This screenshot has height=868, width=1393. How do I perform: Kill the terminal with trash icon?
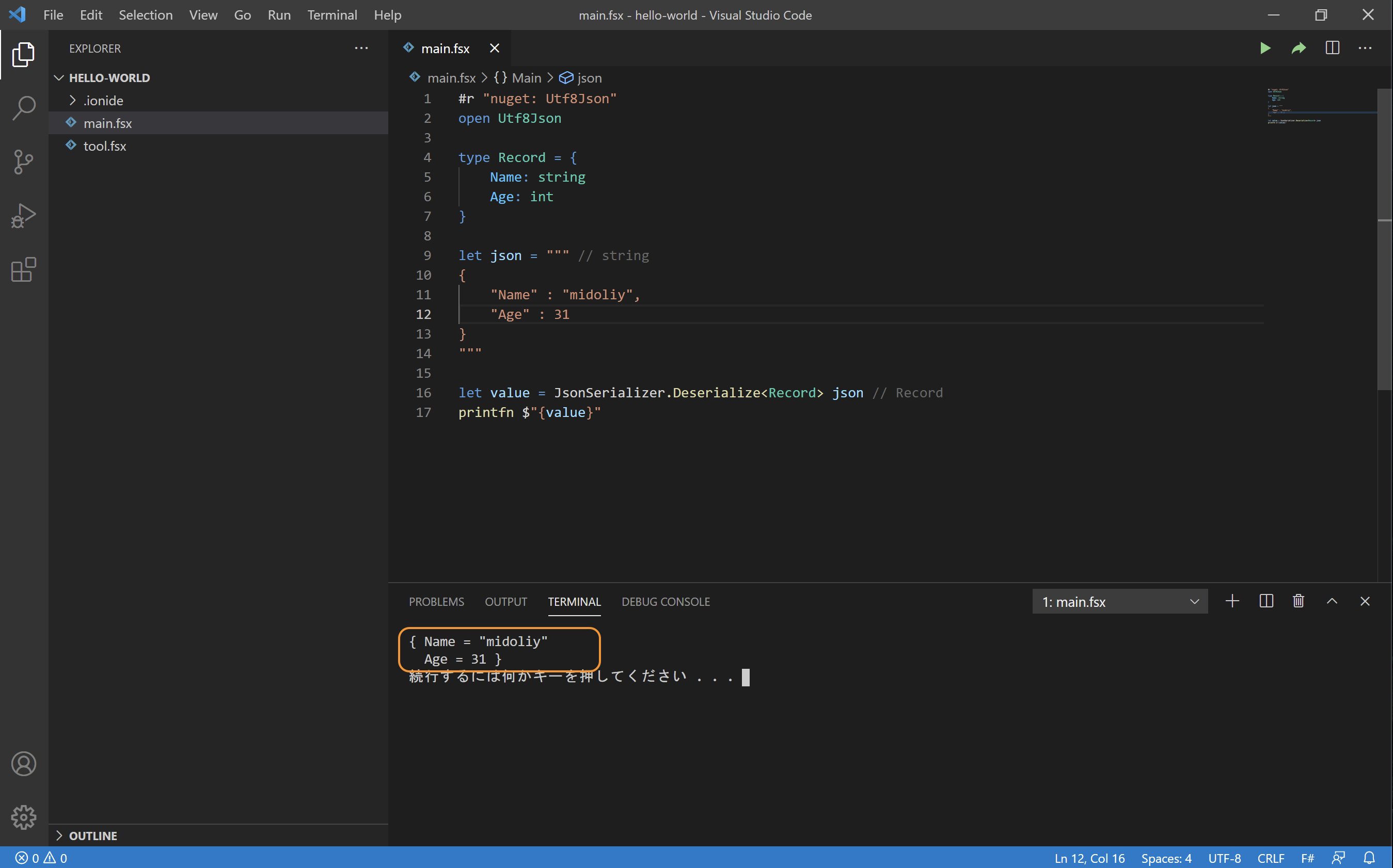pyautogui.click(x=1299, y=601)
